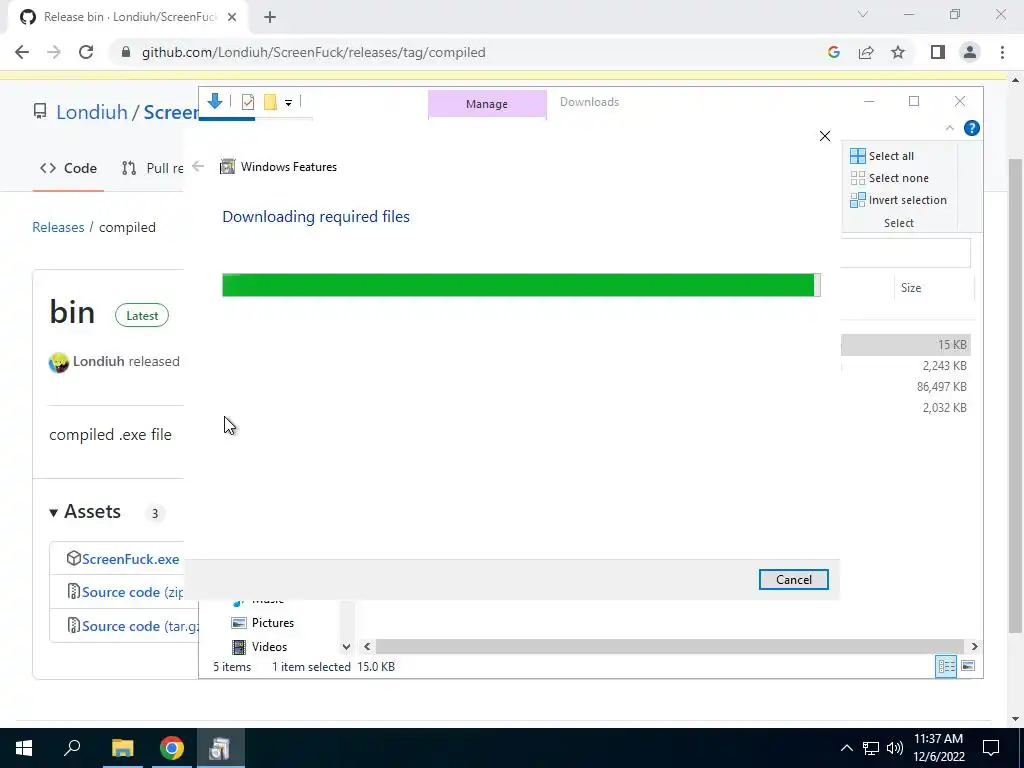
Task: Show hidden system tray icons
Action: [x=846, y=748]
